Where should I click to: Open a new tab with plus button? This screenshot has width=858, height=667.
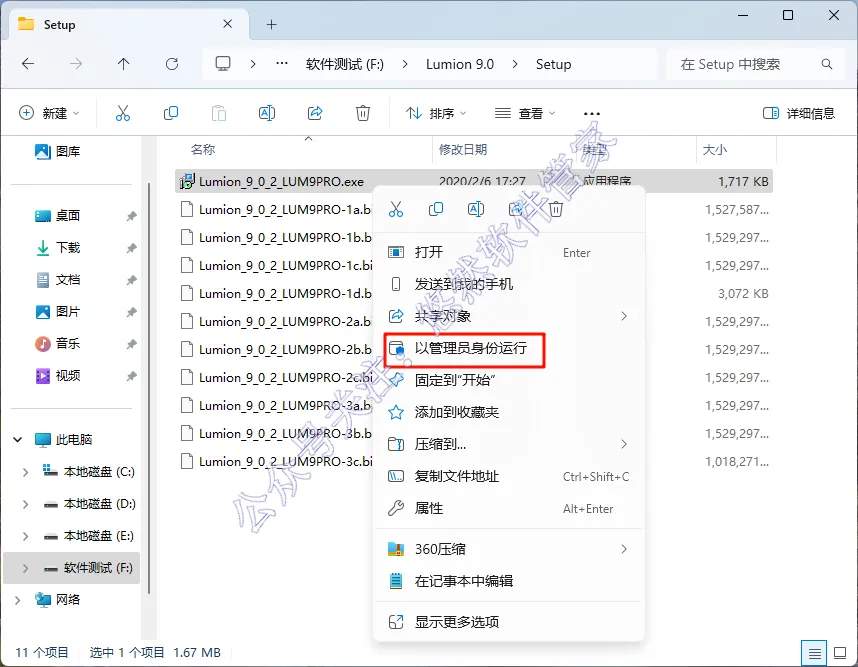(x=271, y=25)
